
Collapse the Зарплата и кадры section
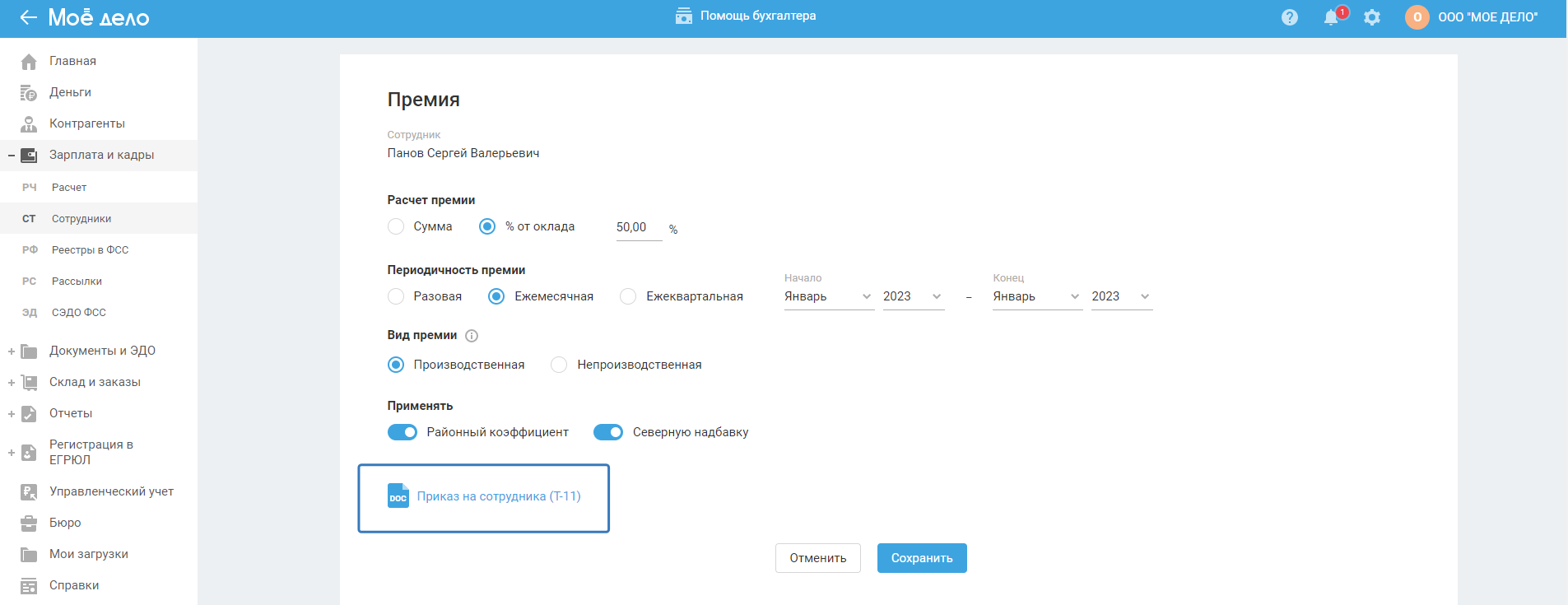click(x=12, y=156)
